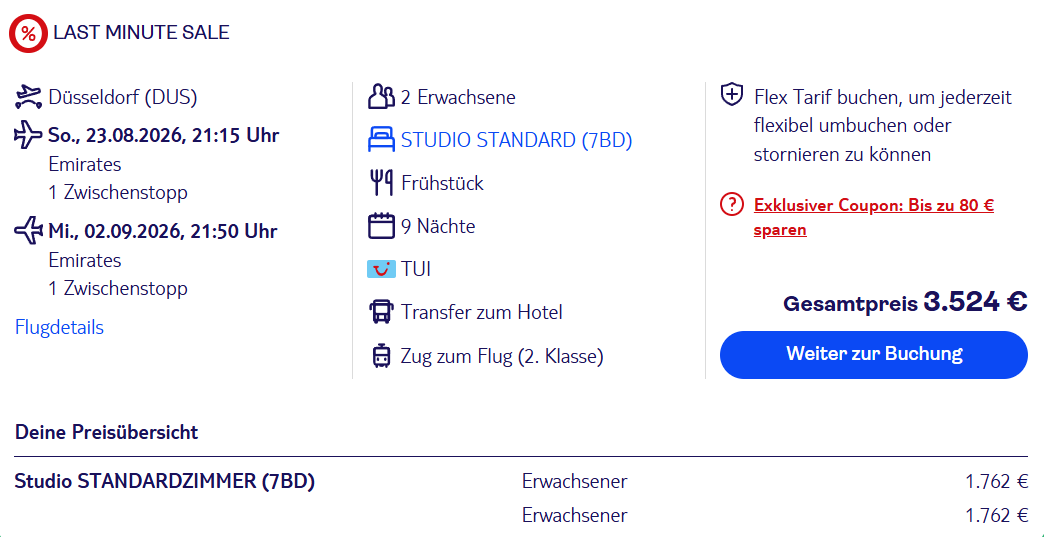
Task: Click the Weiter zur Buchung button
Action: click(x=874, y=355)
